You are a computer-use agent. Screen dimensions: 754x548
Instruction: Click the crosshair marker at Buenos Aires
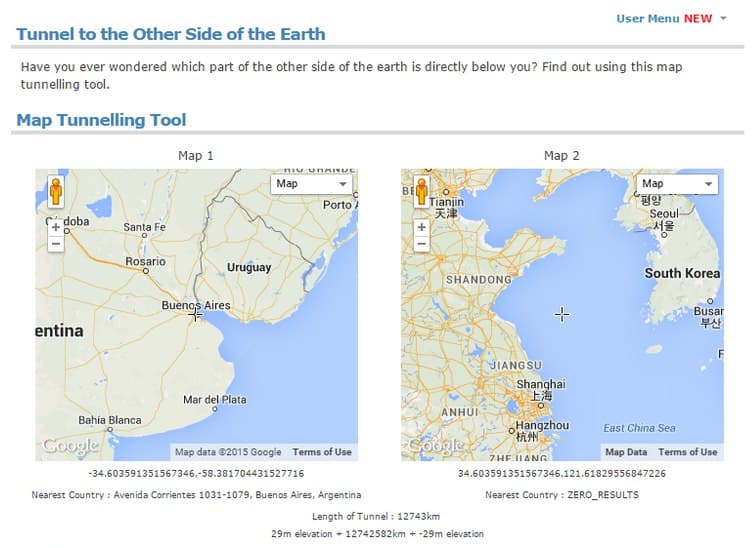click(195, 314)
